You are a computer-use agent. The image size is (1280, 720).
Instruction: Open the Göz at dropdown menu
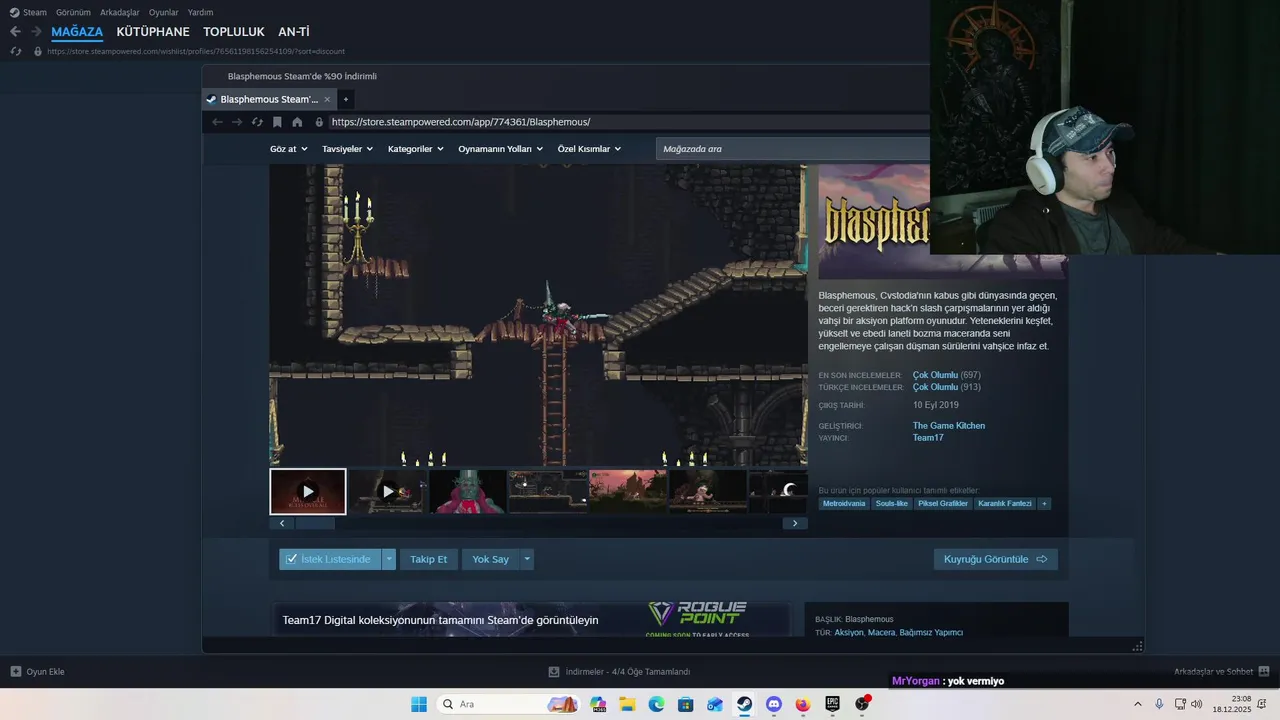pyautogui.click(x=289, y=149)
